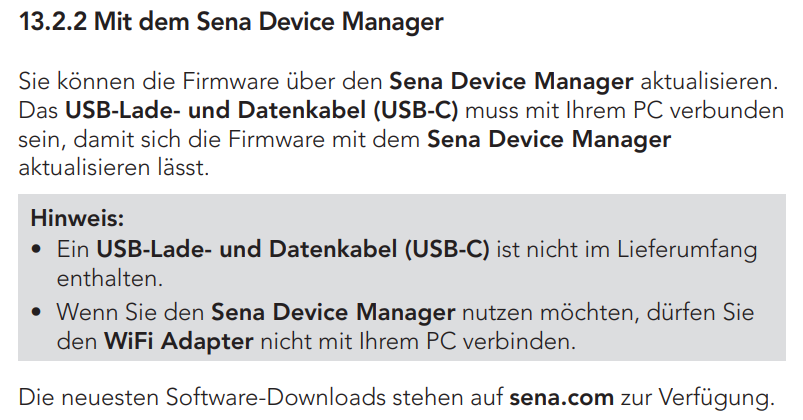Image resolution: width=803 pixels, height=420 pixels.
Task: Click the words Sie können opening the paragraph
Action: (x=68, y=79)
